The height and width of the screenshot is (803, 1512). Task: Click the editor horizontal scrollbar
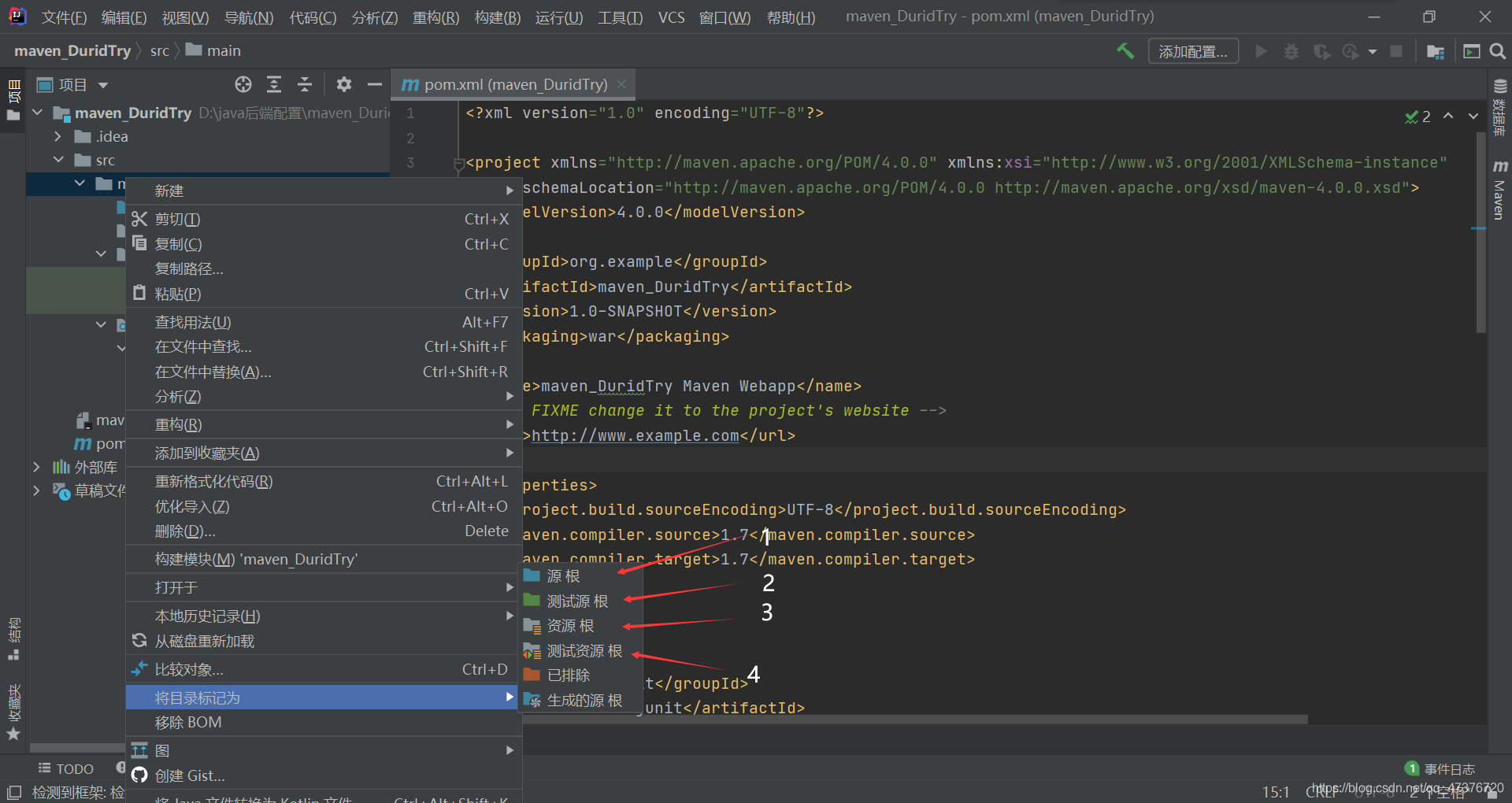click(x=915, y=719)
